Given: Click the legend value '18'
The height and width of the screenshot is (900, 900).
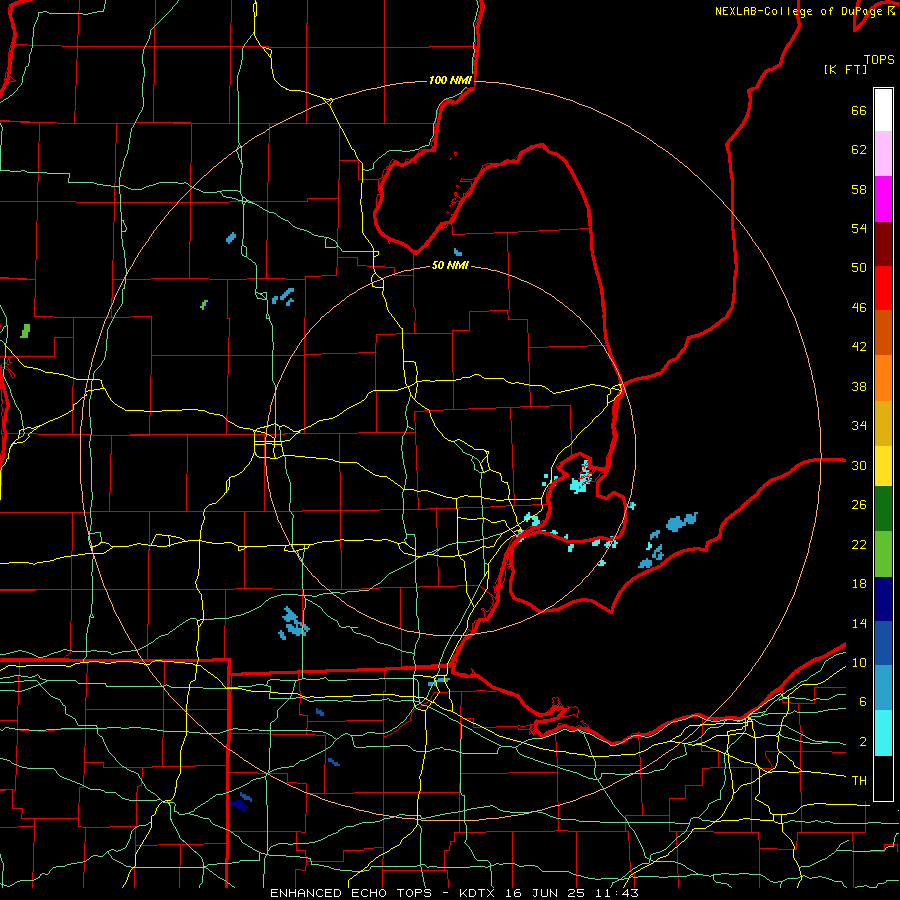Looking at the screenshot, I should pos(859,584).
